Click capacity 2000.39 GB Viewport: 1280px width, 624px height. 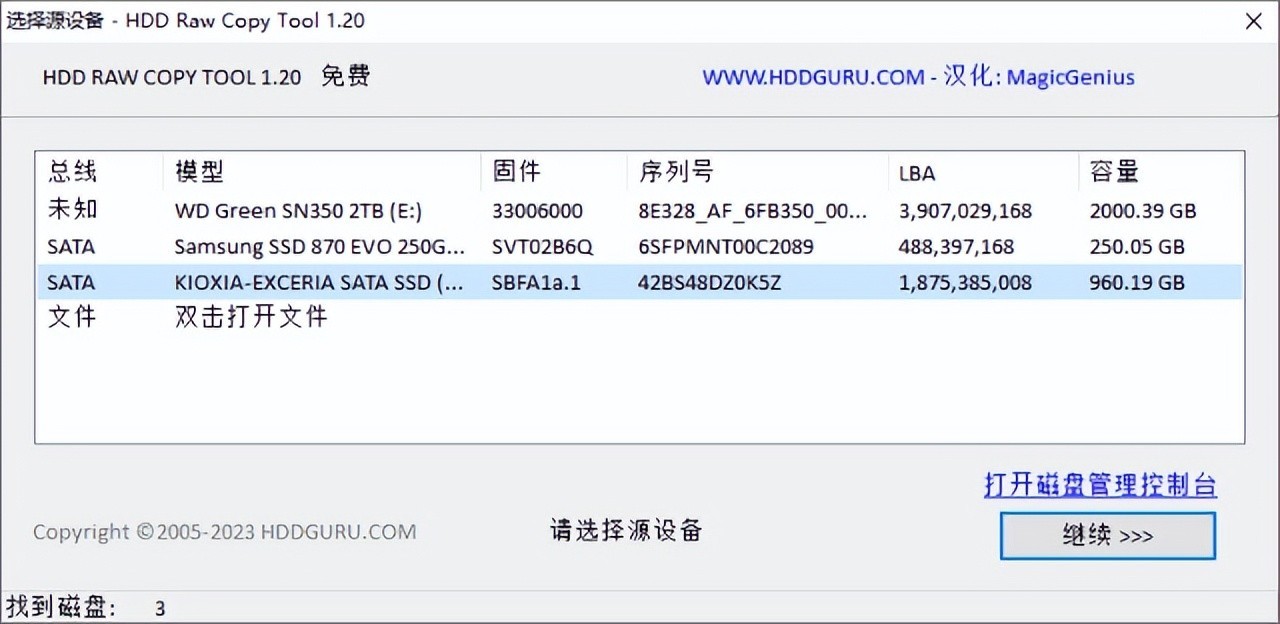click(1143, 212)
